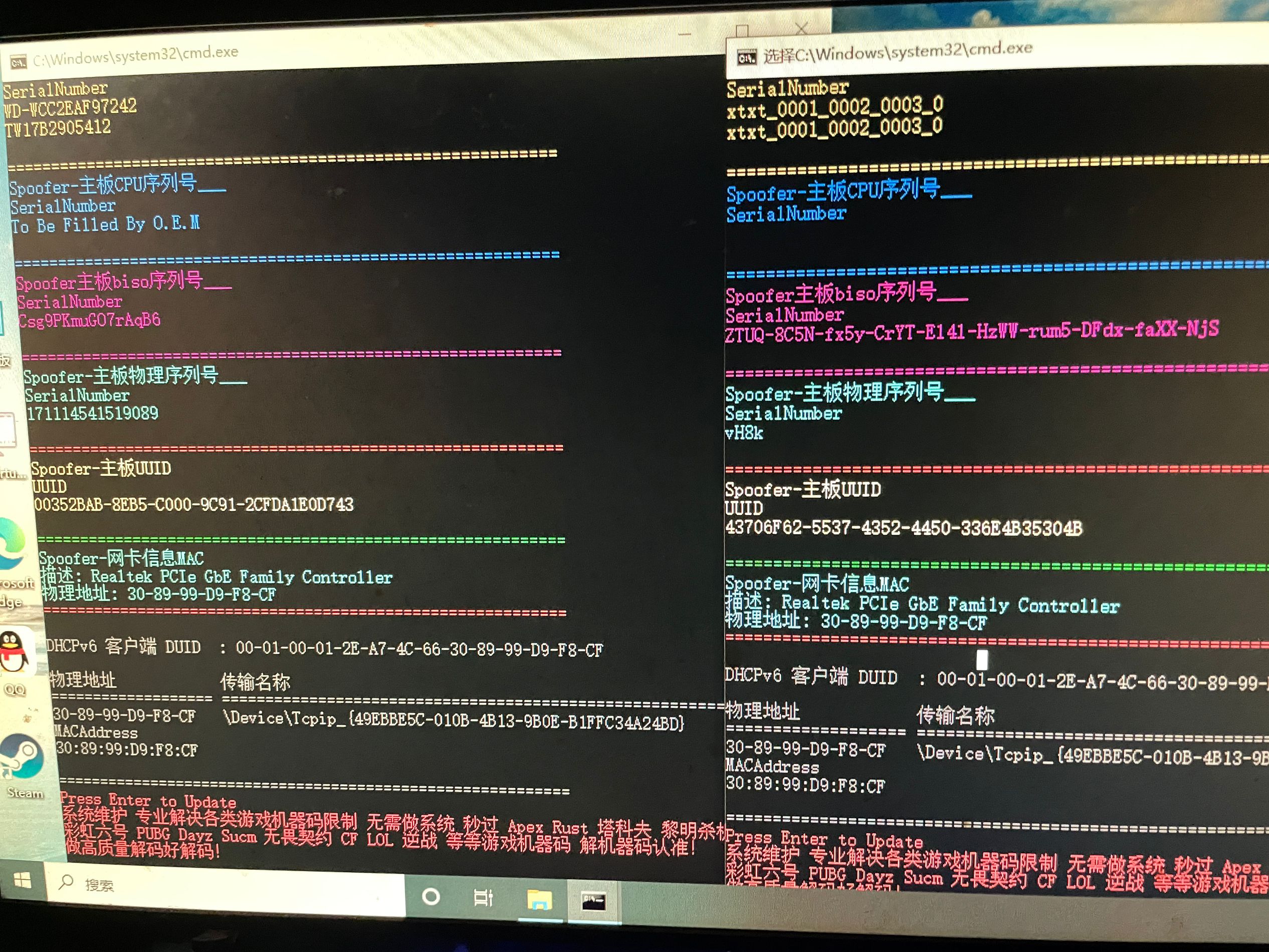Image resolution: width=1269 pixels, height=952 pixels.
Task: Click cmd window icon in taskbar
Action: pos(593,901)
